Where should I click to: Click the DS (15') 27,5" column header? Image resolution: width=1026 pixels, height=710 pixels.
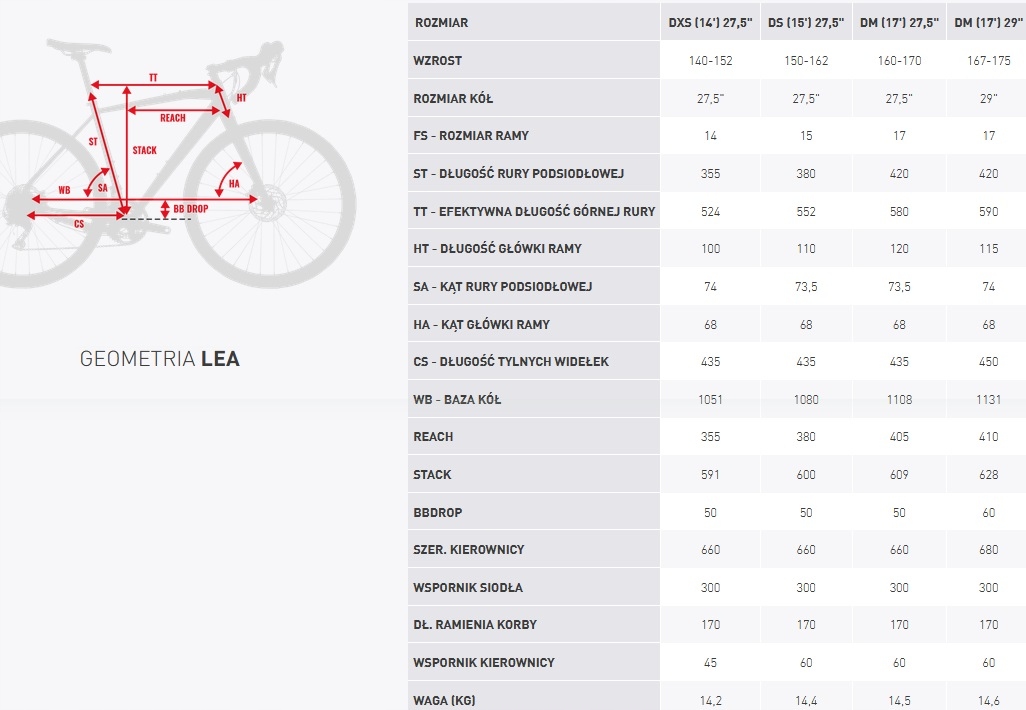point(806,22)
